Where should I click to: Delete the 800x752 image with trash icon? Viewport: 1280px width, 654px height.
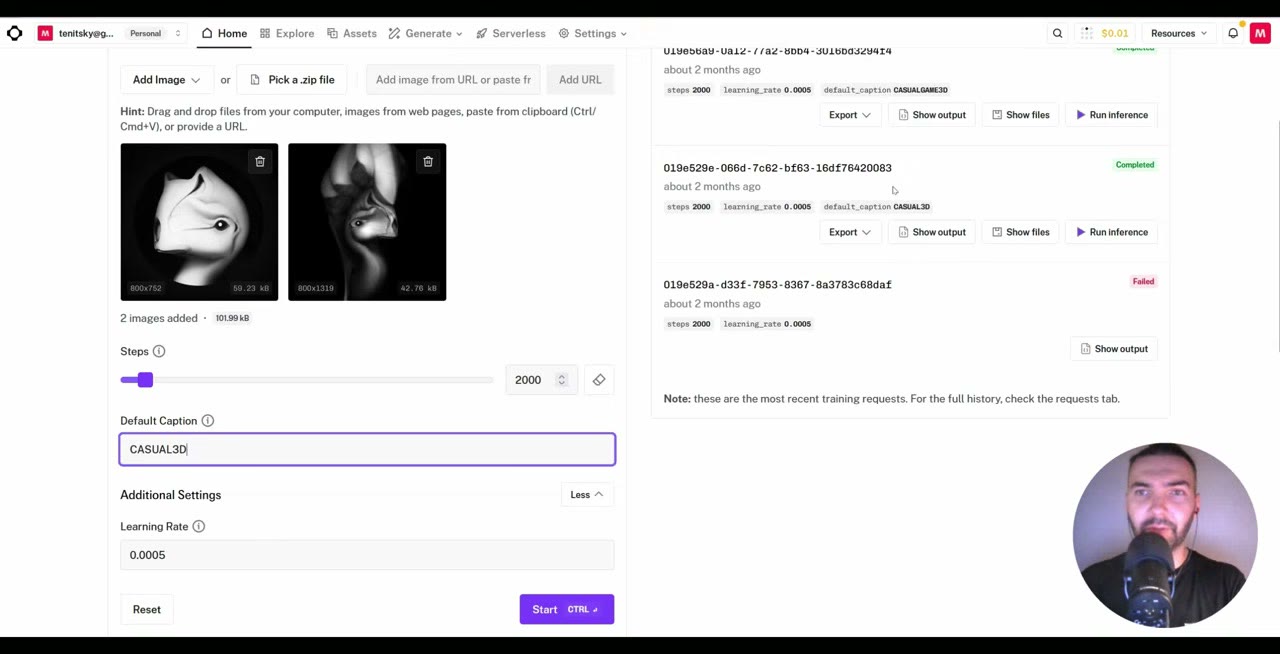(x=259, y=162)
